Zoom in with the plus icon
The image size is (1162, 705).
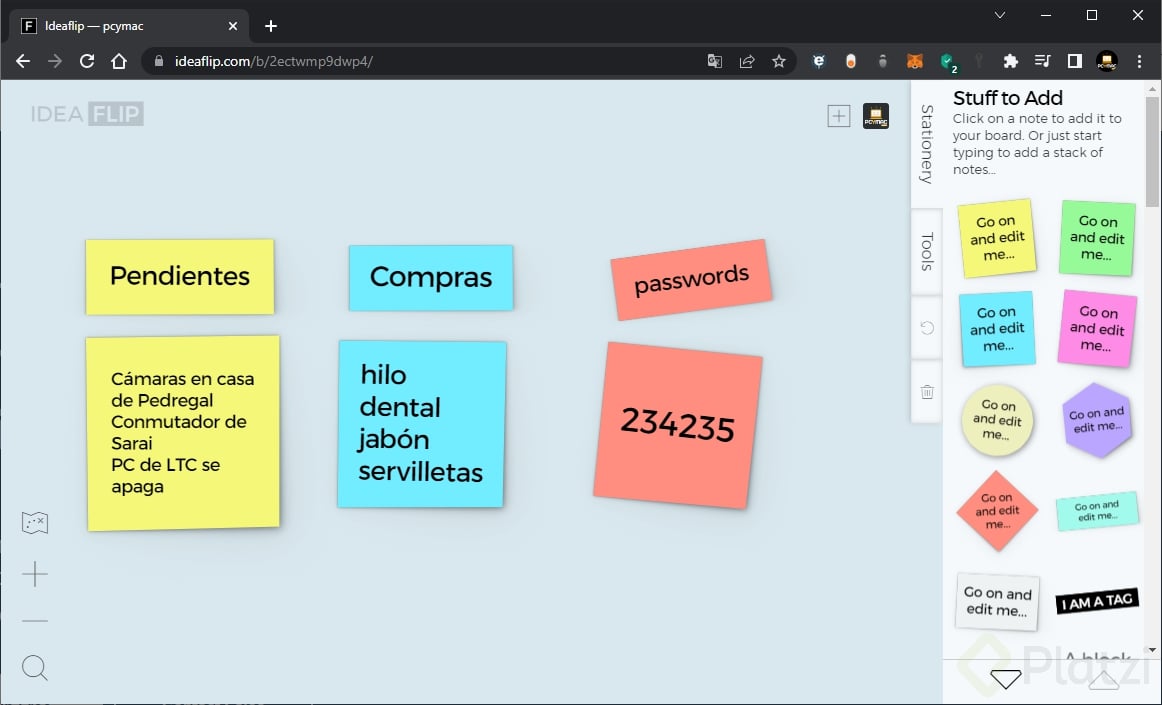[35, 574]
